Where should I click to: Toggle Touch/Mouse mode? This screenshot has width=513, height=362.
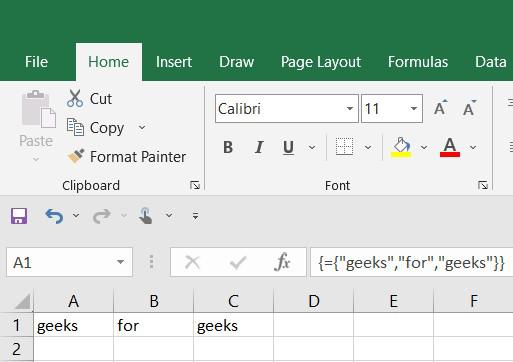[x=146, y=215]
